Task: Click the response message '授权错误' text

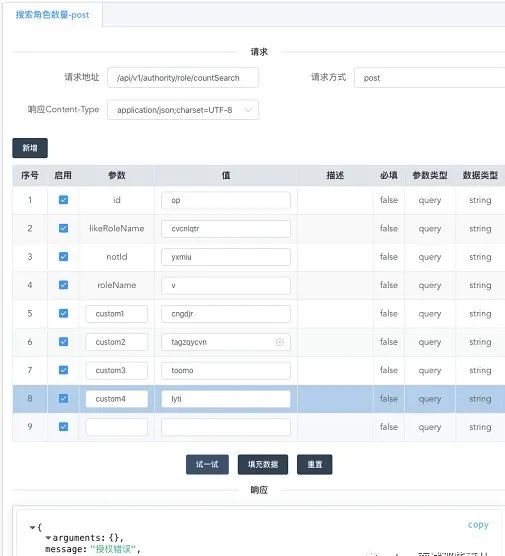Action: pyautogui.click(x=113, y=549)
